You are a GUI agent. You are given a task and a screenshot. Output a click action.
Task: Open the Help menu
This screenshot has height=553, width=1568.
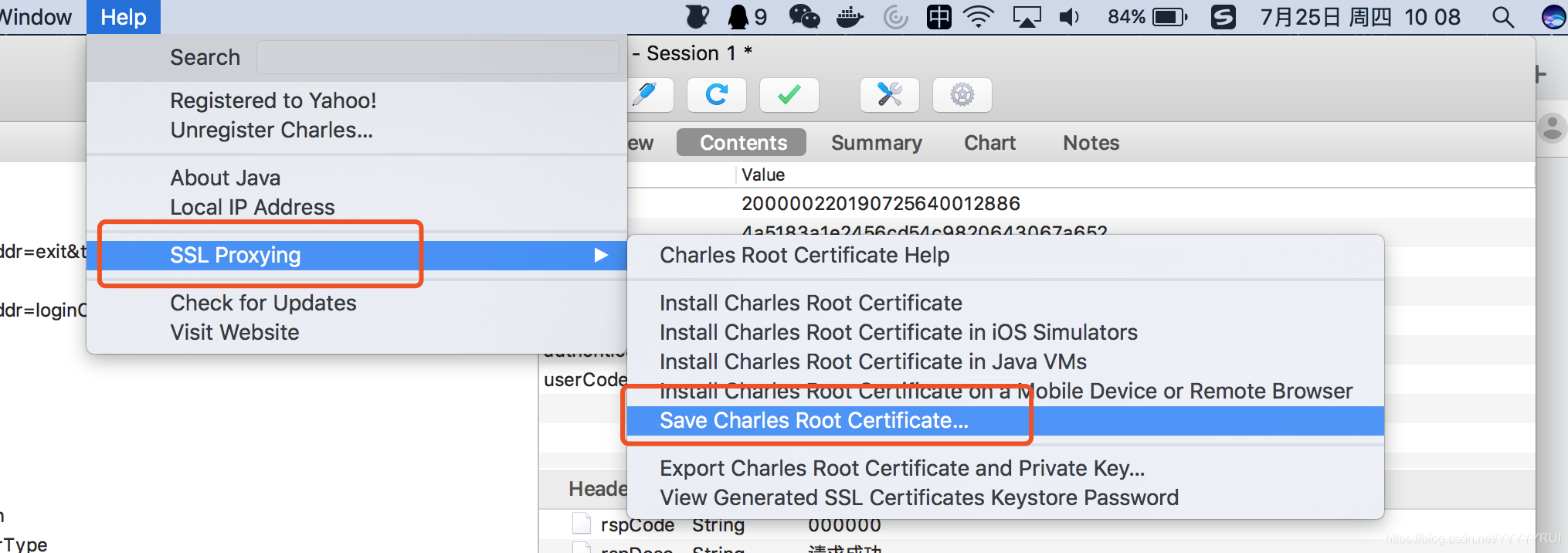click(124, 17)
